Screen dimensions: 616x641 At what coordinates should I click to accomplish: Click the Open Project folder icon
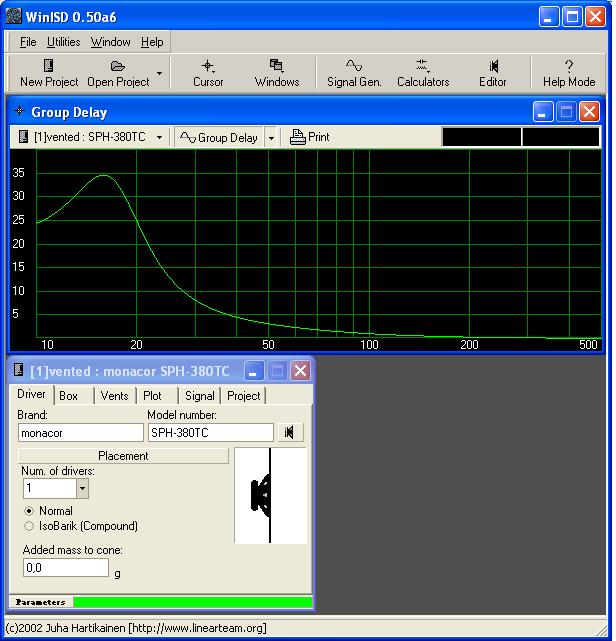click(x=118, y=66)
